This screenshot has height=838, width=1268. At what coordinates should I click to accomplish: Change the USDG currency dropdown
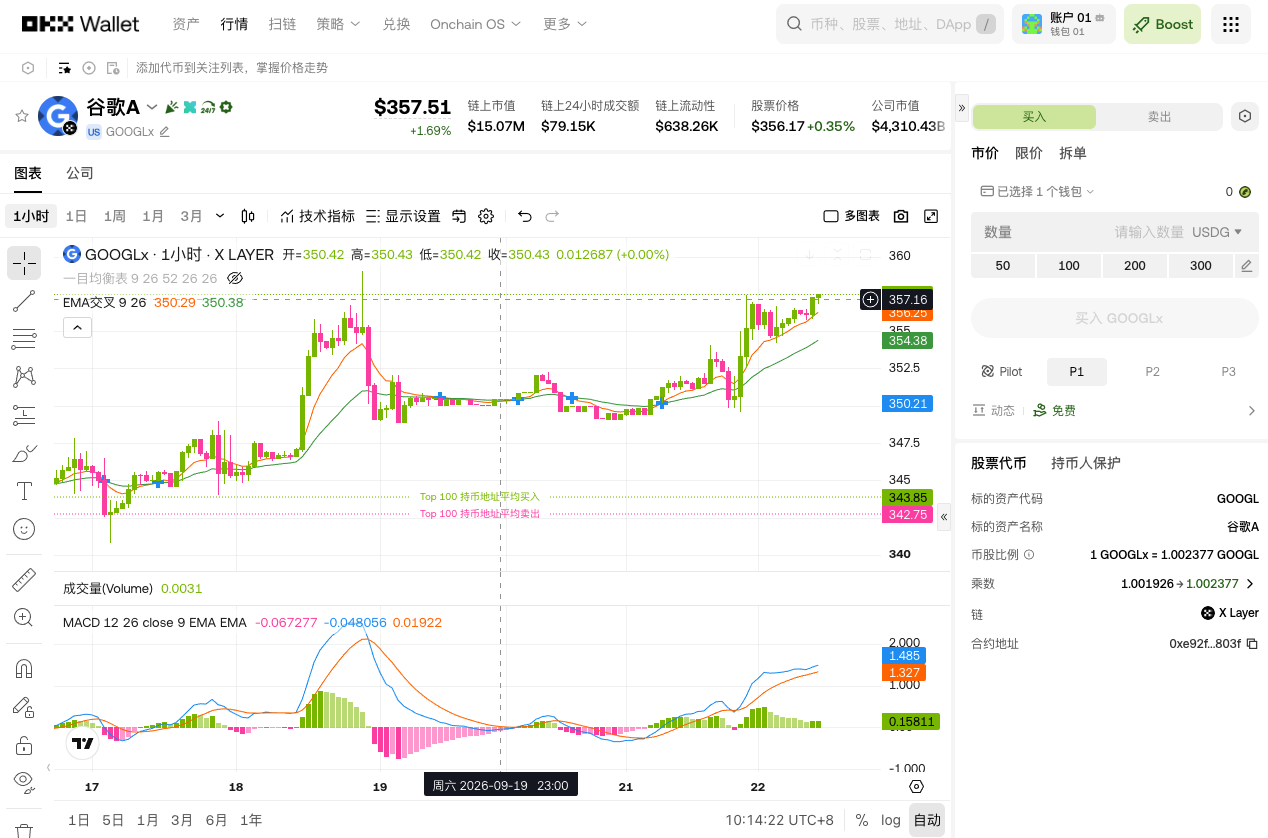(x=1217, y=232)
